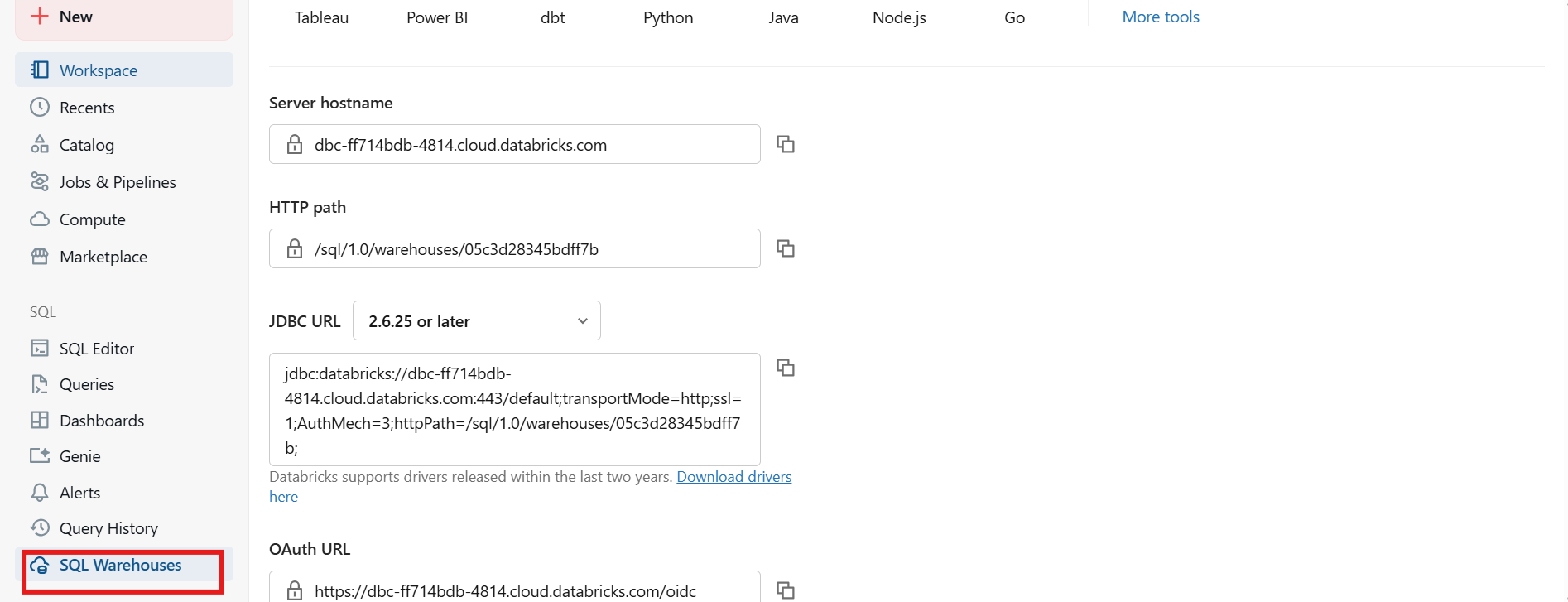Follow the Download drivers here link

click(x=733, y=477)
